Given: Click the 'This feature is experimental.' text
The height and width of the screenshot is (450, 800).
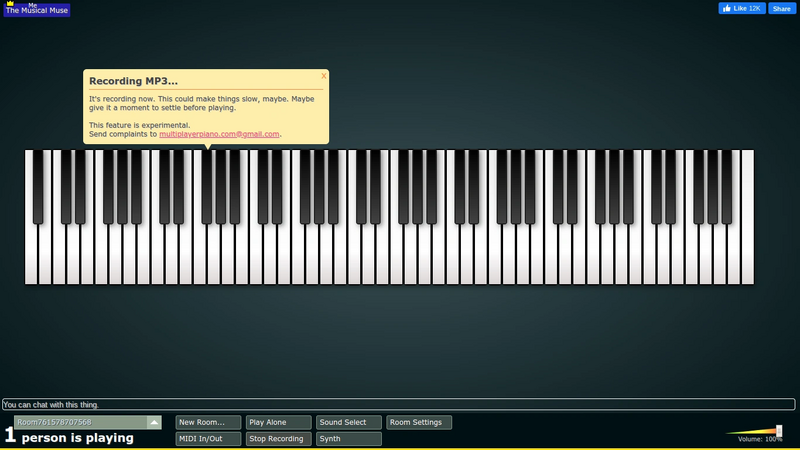Looking at the screenshot, I should (x=139, y=125).
